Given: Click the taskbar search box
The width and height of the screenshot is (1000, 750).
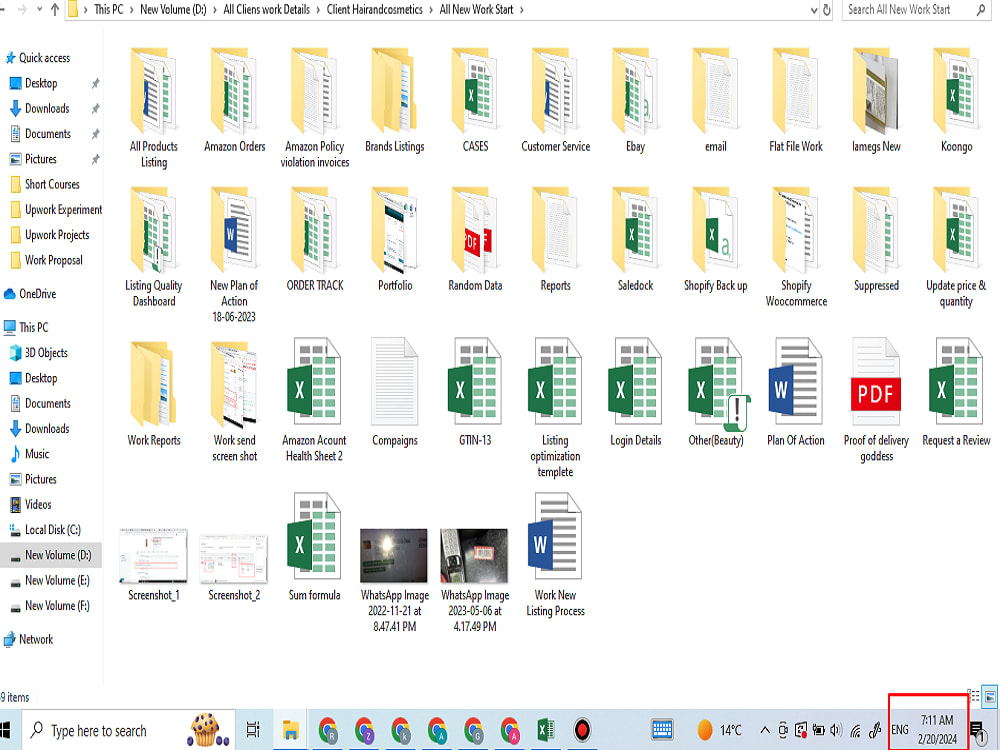Looking at the screenshot, I should (129, 730).
